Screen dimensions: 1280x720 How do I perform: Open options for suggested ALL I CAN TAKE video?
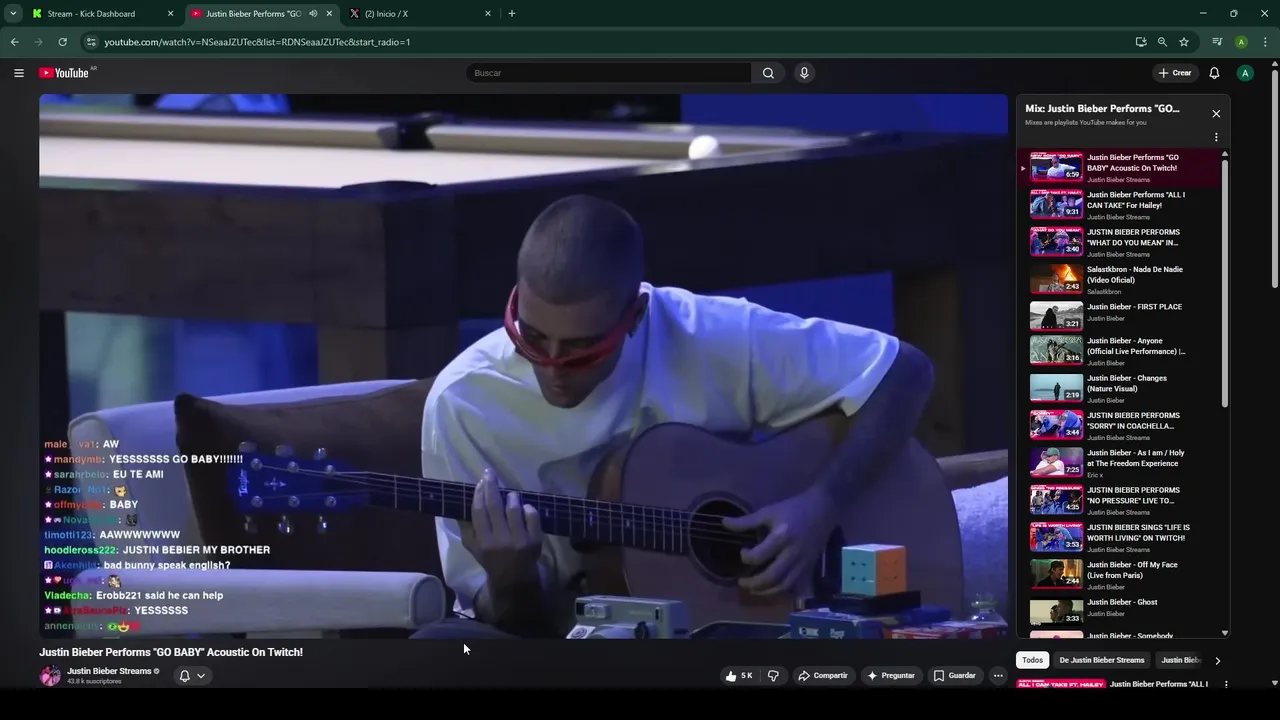pyautogui.click(x=1226, y=685)
